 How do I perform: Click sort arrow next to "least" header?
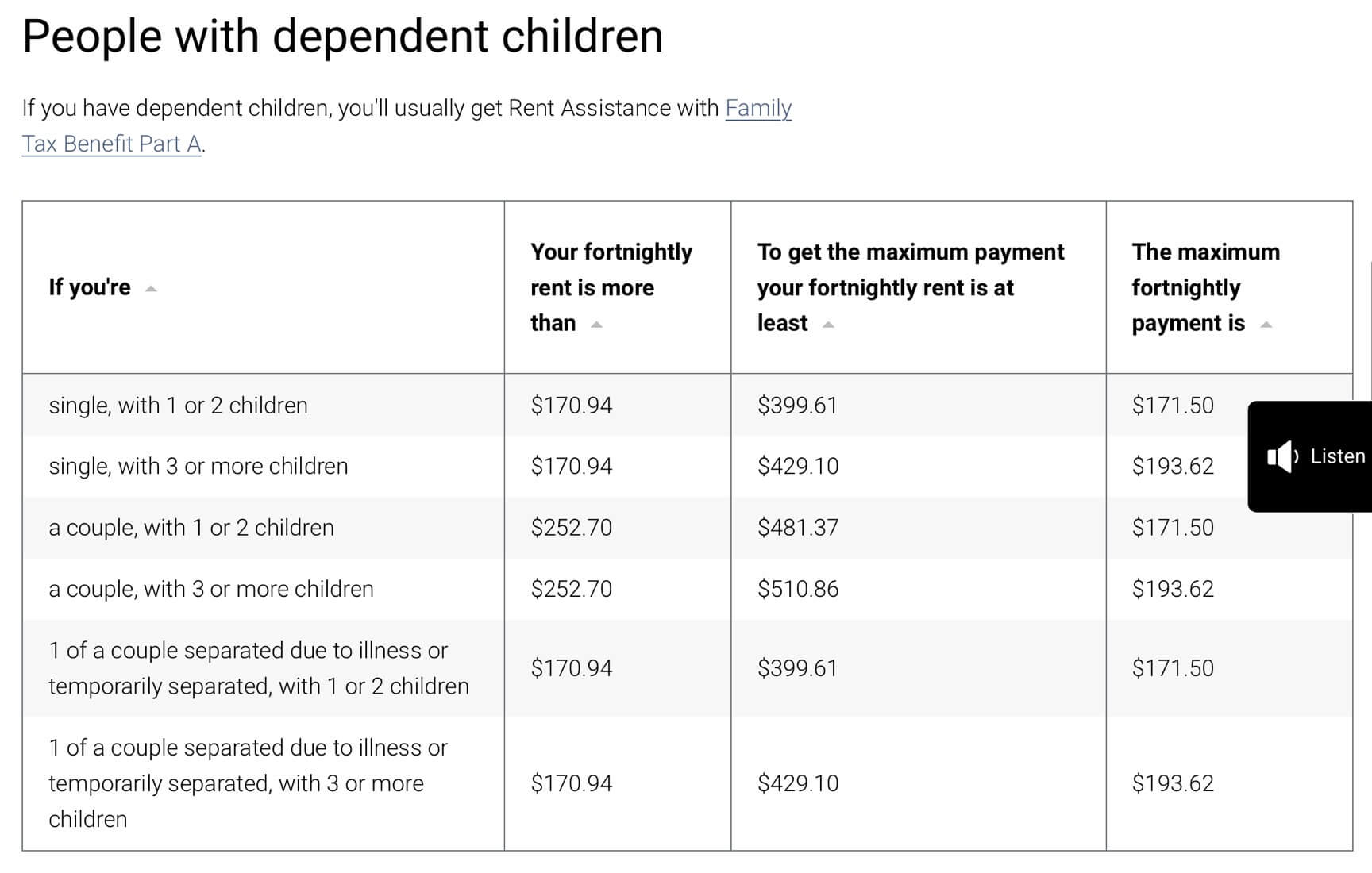click(x=828, y=325)
